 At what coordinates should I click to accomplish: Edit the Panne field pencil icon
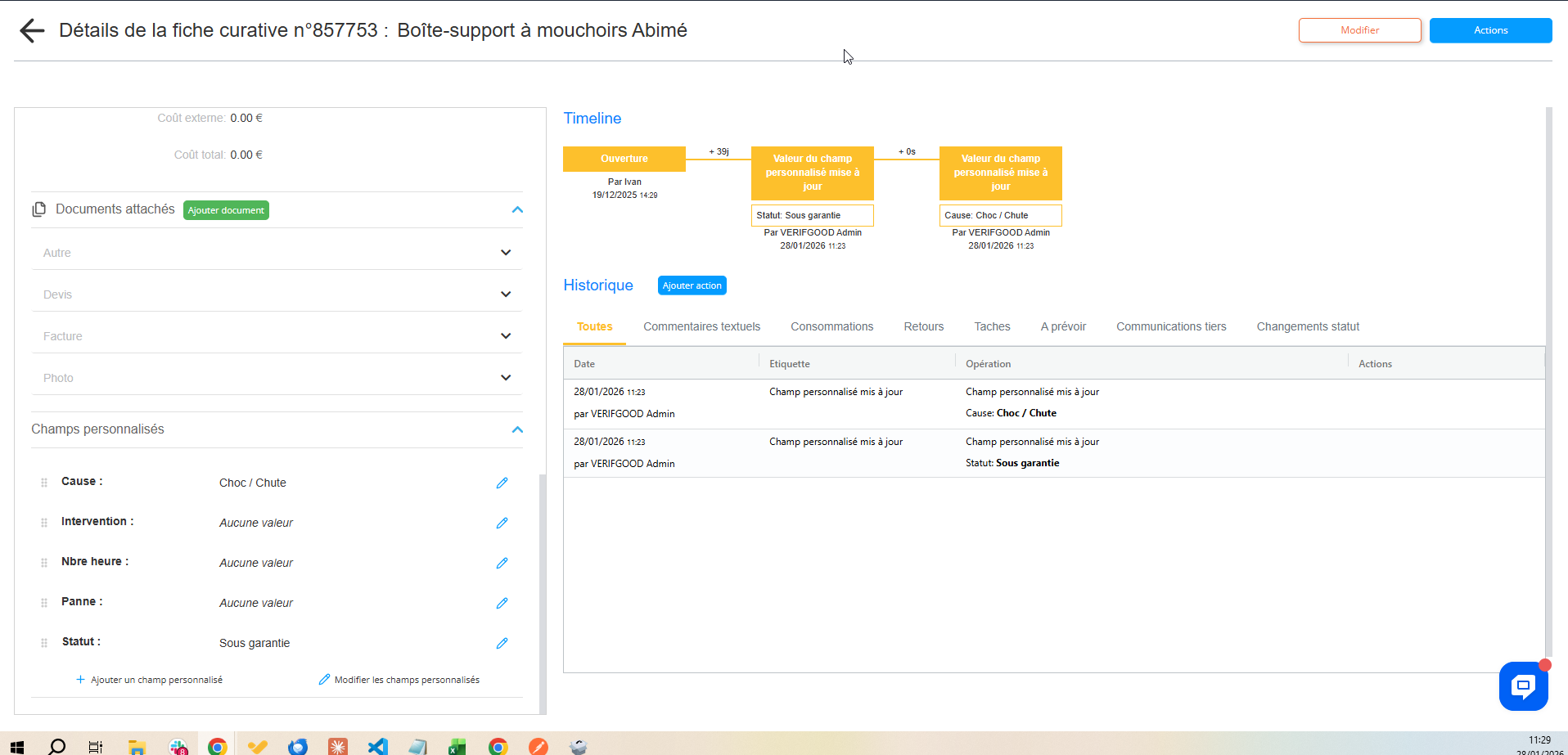502,603
